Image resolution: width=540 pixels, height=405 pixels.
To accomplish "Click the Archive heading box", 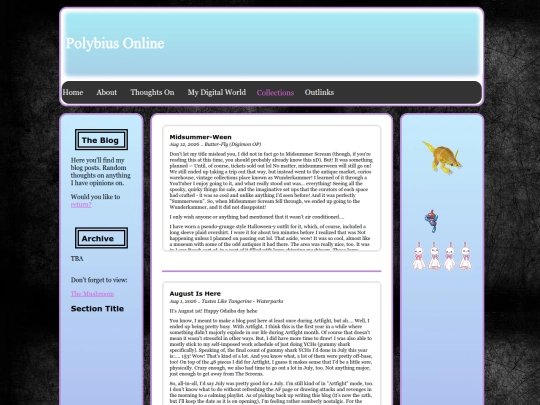I will click(x=101, y=238).
